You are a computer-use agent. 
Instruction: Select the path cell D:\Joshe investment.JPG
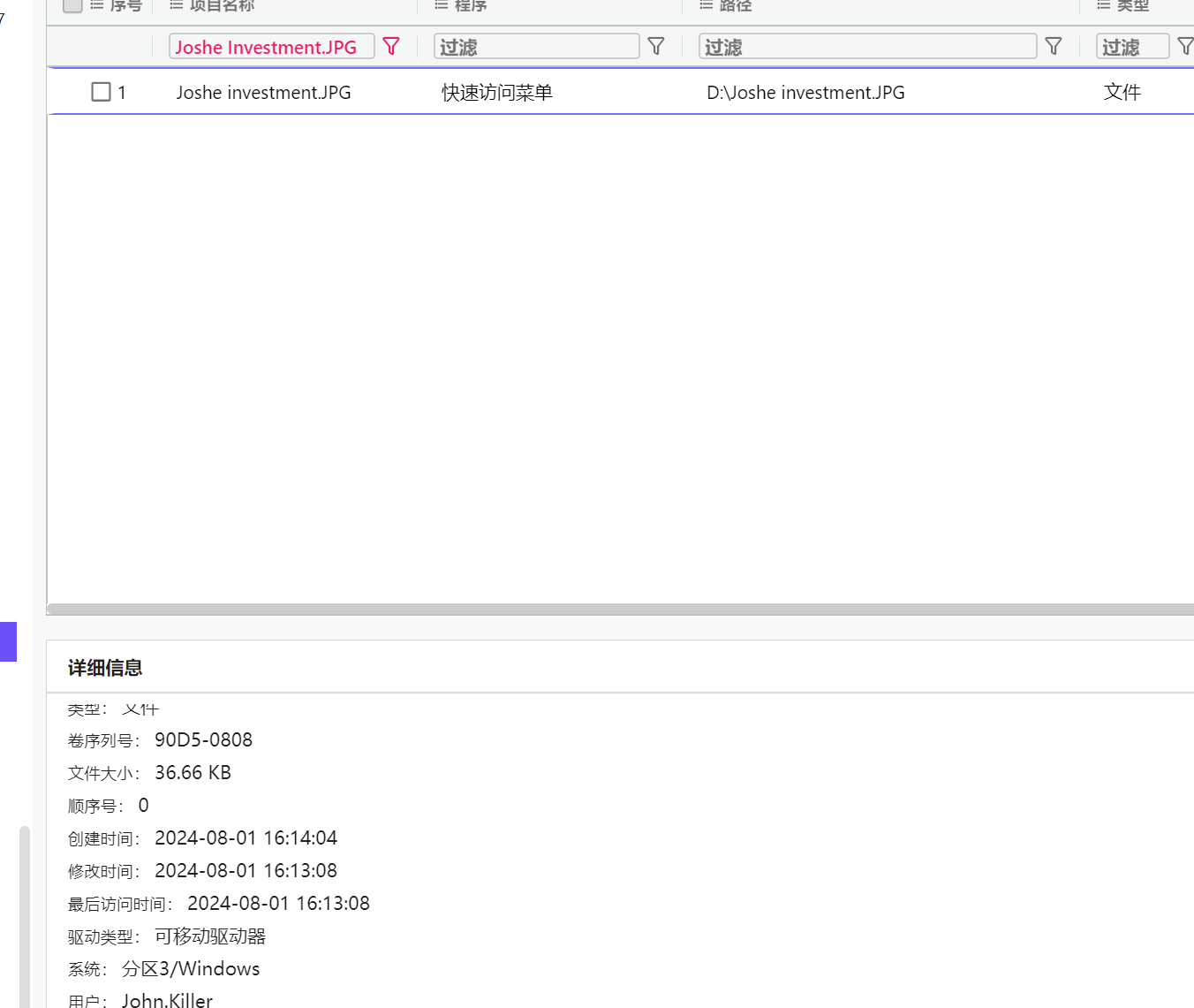click(x=805, y=93)
